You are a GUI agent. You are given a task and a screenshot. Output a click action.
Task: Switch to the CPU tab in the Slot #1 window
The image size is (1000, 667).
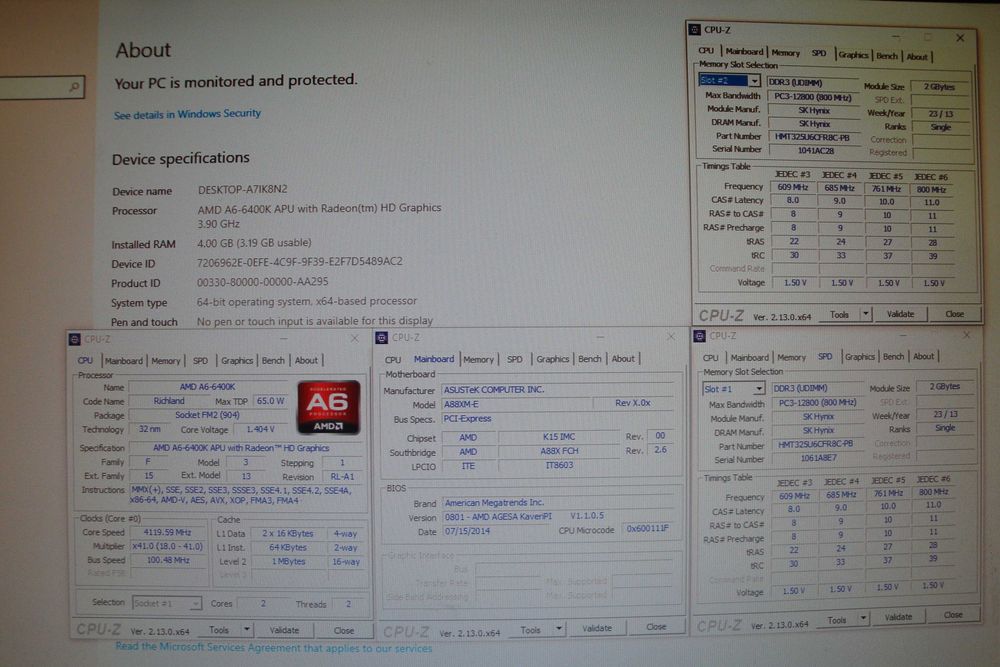click(710, 358)
